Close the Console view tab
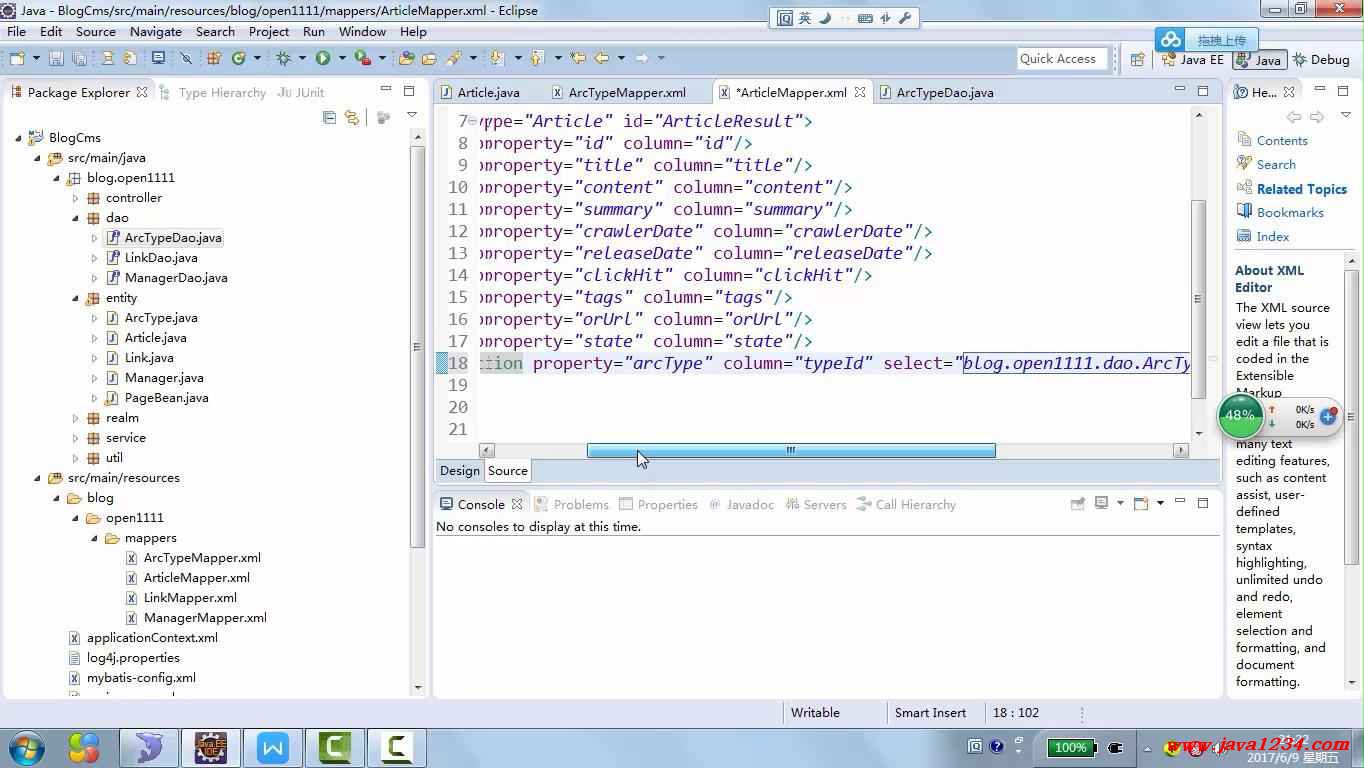 click(517, 504)
